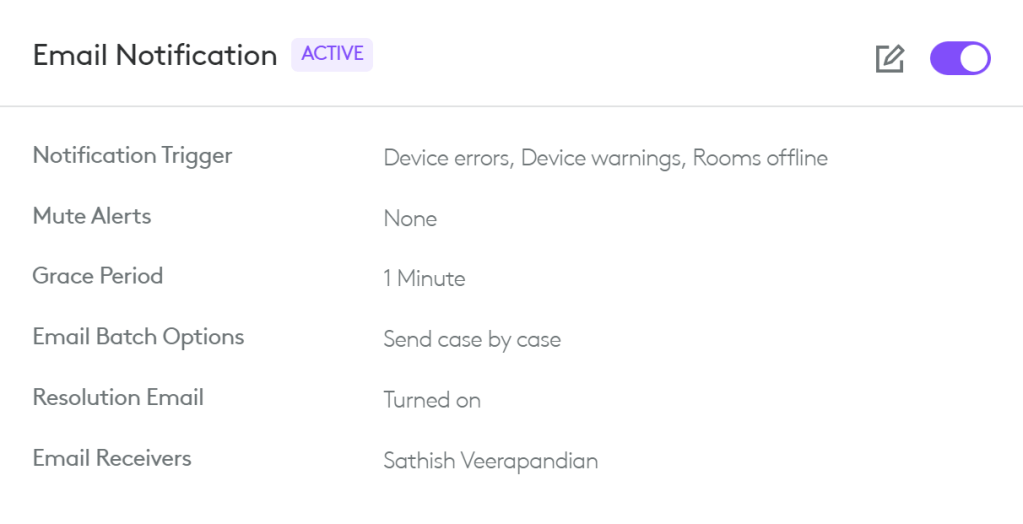
Task: Select the Email Receivers label
Action: [112, 458]
